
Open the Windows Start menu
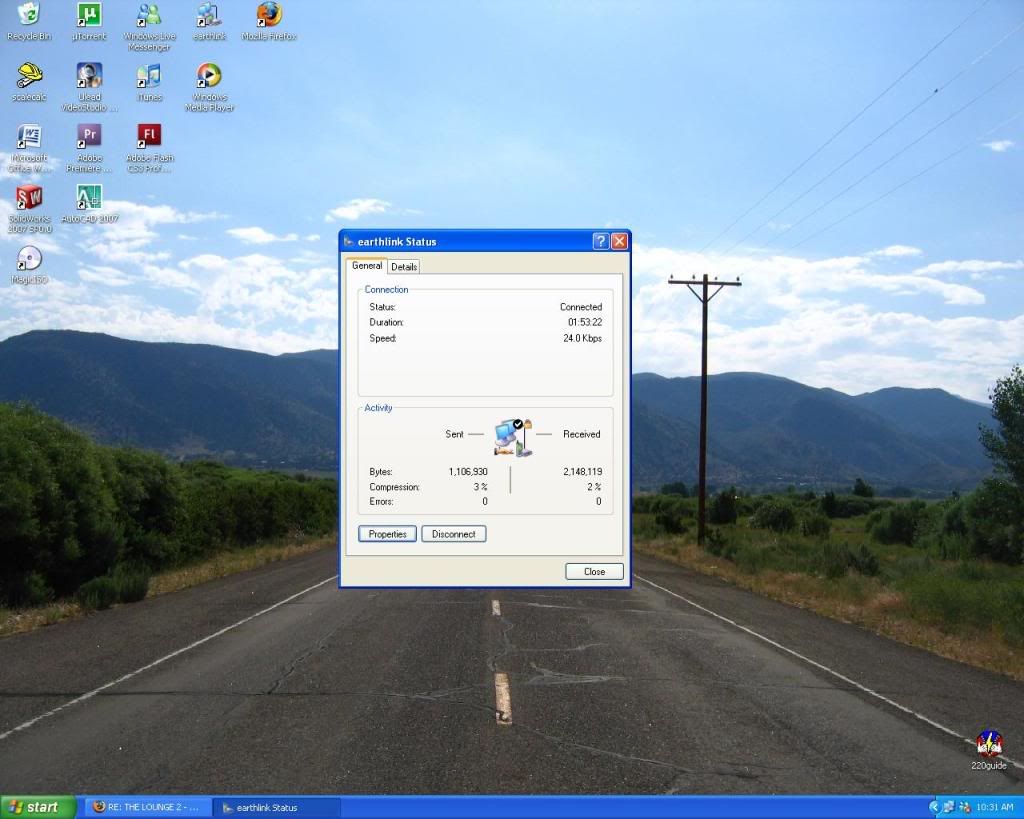click(x=37, y=807)
